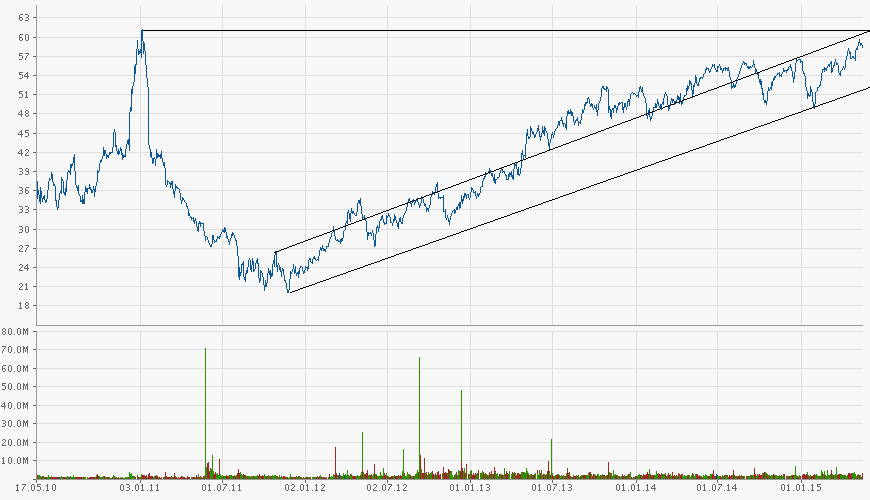This screenshot has width=870, height=500.
Task: Click the price peak near 61
Action: 142,31
